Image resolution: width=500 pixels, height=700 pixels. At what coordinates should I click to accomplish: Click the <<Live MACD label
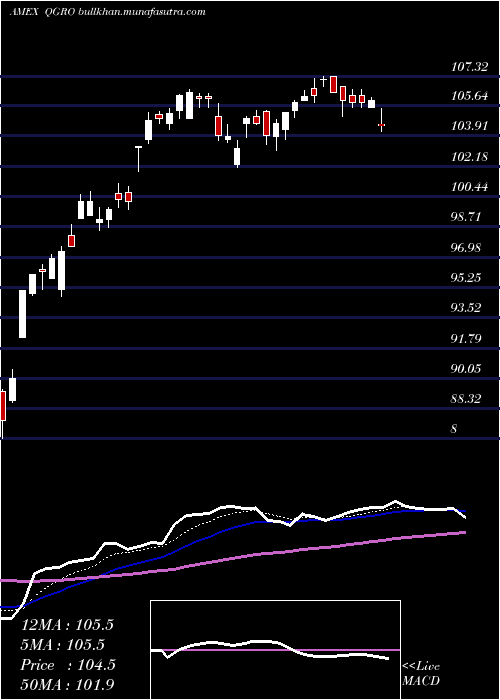click(x=421, y=674)
